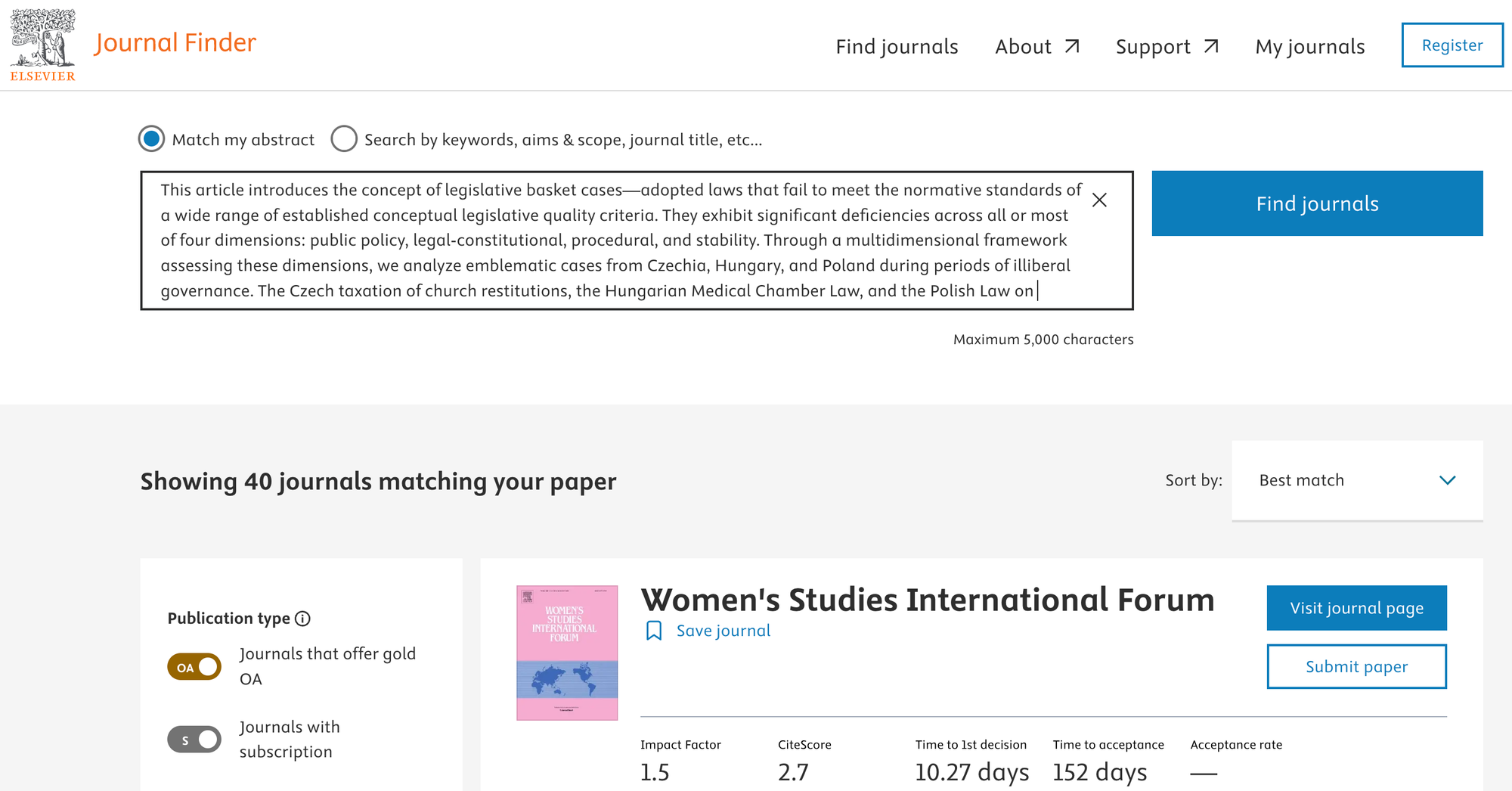Click the CiteScore value 2.7
The height and width of the screenshot is (791, 1512).
click(793, 772)
